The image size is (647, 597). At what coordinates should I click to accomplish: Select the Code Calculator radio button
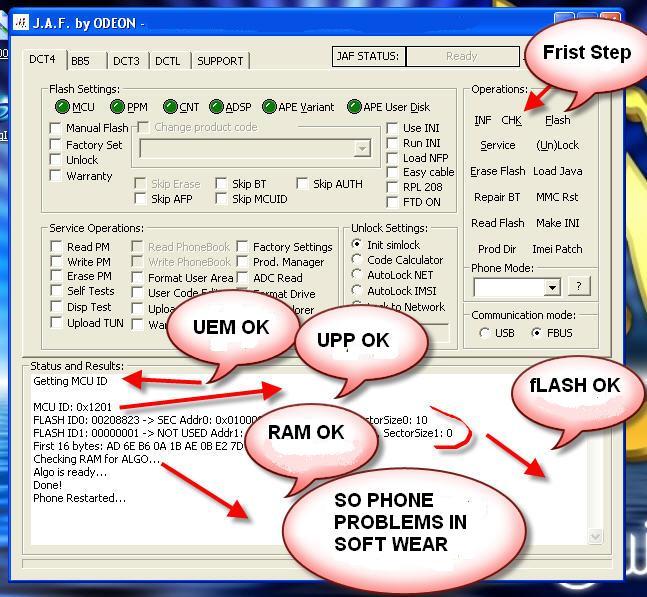pos(357,260)
